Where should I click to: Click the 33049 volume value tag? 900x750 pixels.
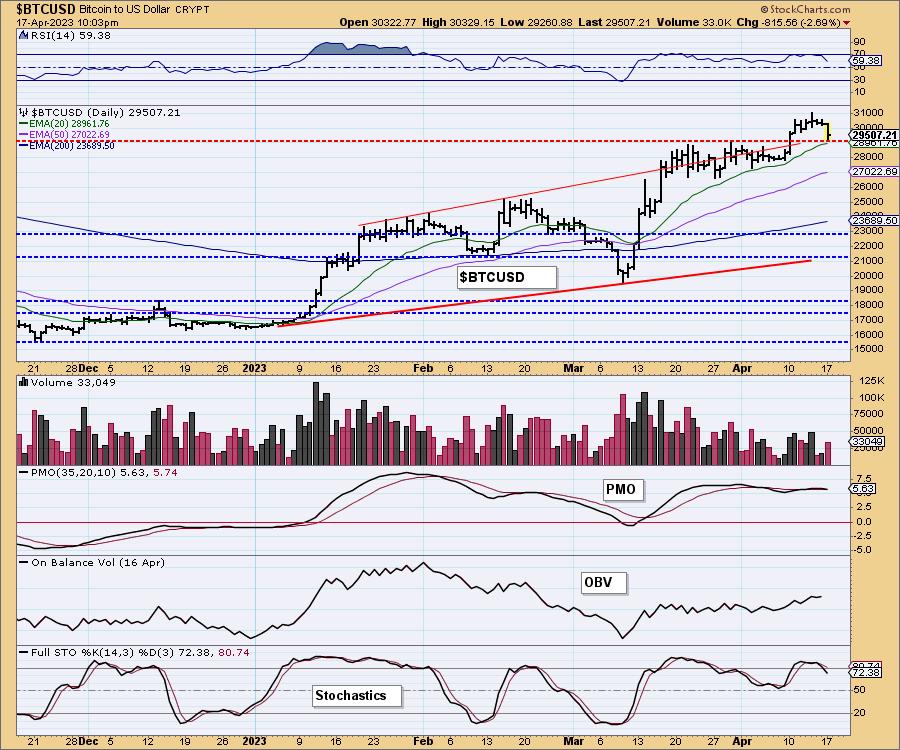coord(868,441)
